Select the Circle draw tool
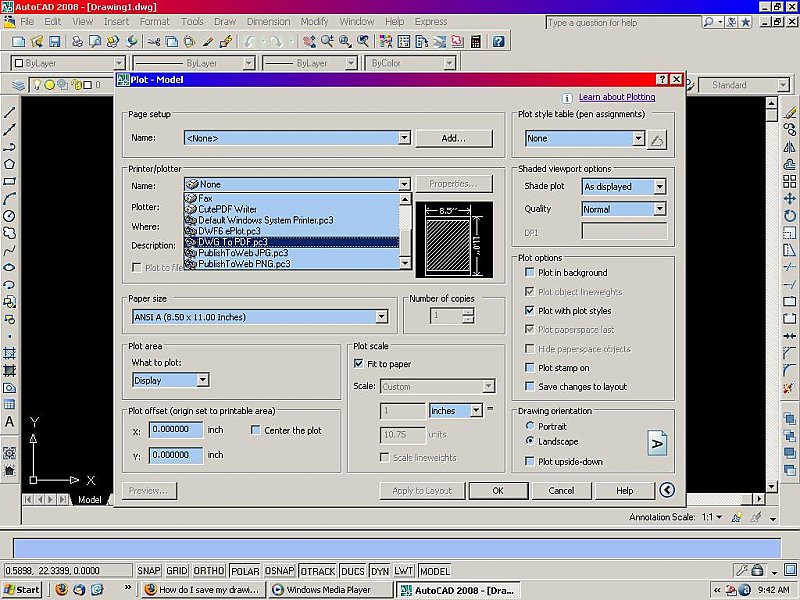Screen dimensions: 800x600 [x=10, y=216]
